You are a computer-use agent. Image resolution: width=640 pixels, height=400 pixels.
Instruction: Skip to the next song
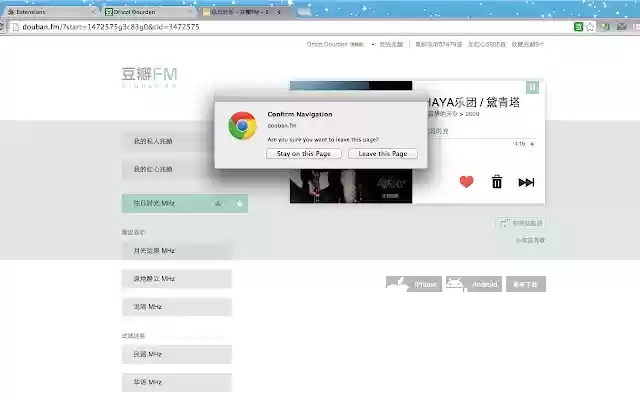click(526, 182)
